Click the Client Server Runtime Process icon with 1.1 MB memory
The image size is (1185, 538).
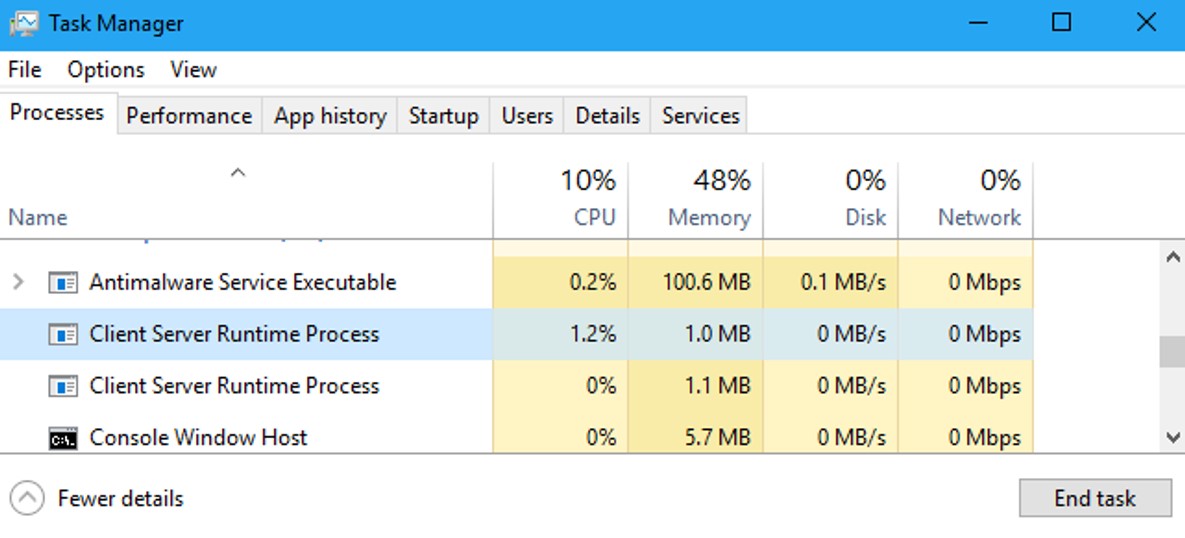pos(63,386)
